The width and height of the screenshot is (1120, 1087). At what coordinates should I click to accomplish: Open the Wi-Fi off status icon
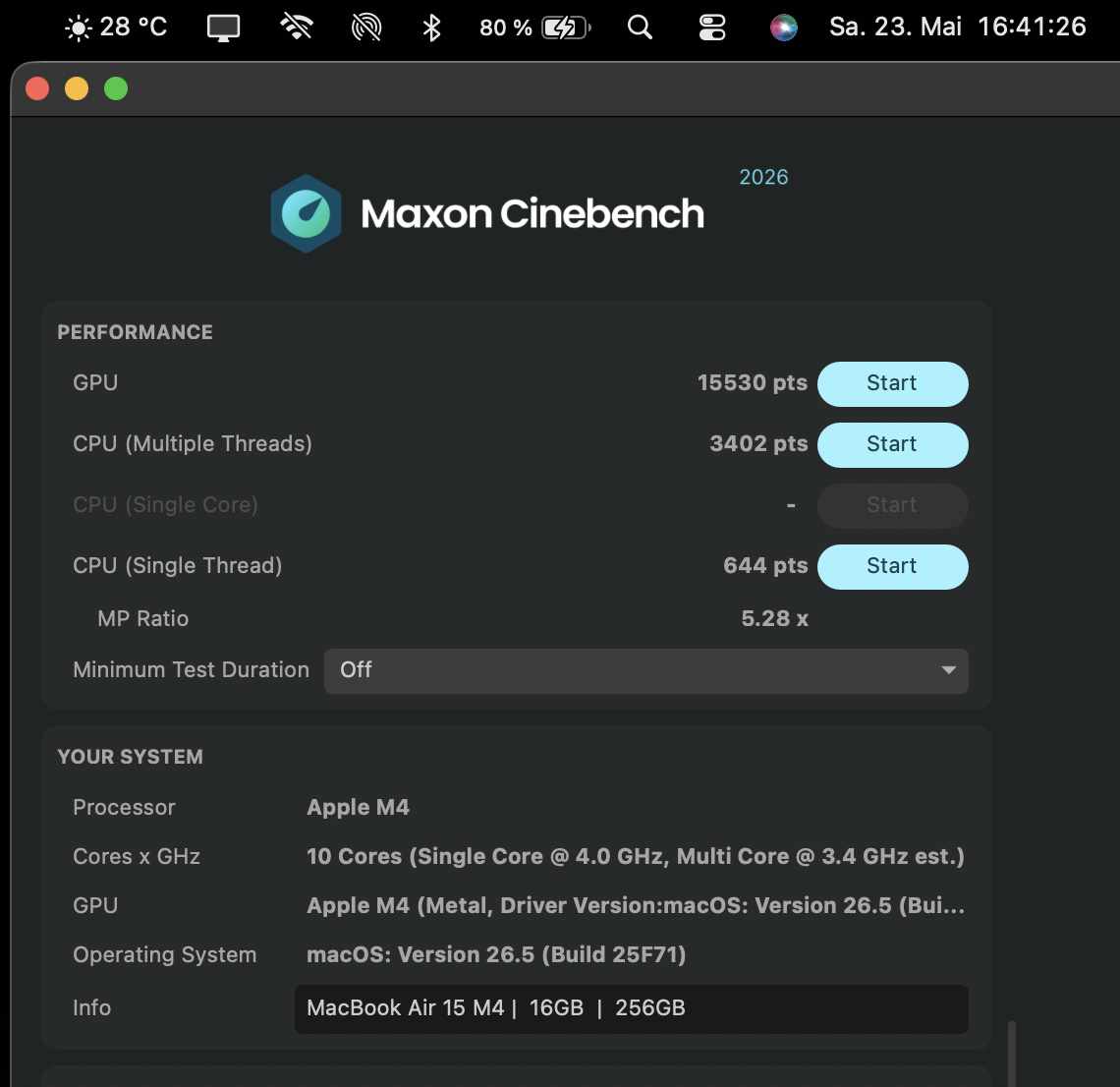[297, 28]
